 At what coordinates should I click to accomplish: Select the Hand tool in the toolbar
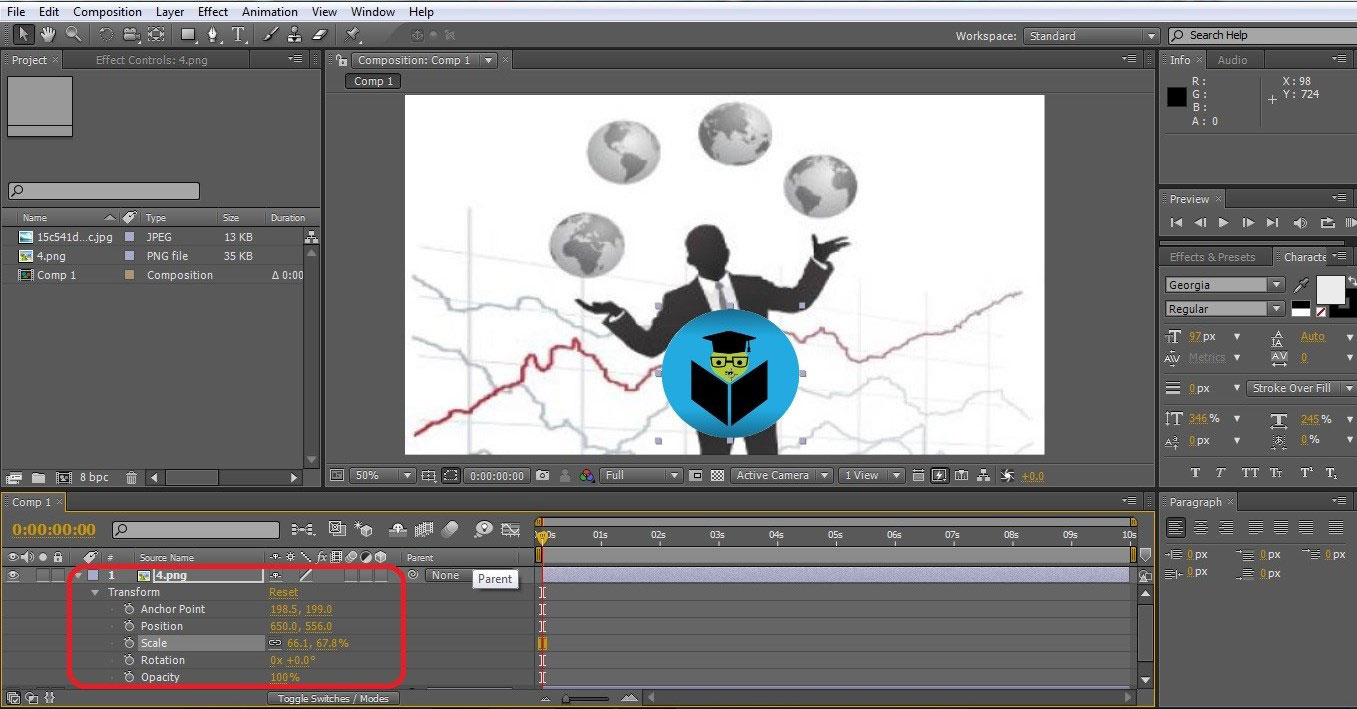(x=47, y=34)
